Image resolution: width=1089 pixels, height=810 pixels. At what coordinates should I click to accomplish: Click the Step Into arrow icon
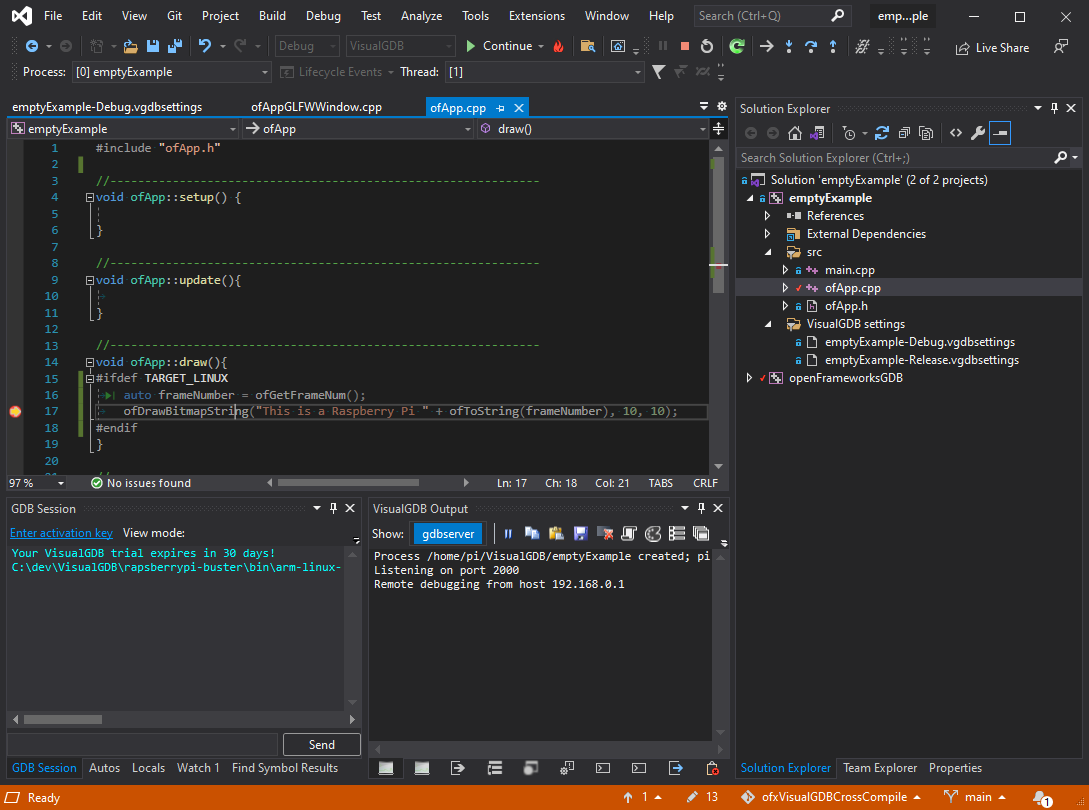coord(789,47)
